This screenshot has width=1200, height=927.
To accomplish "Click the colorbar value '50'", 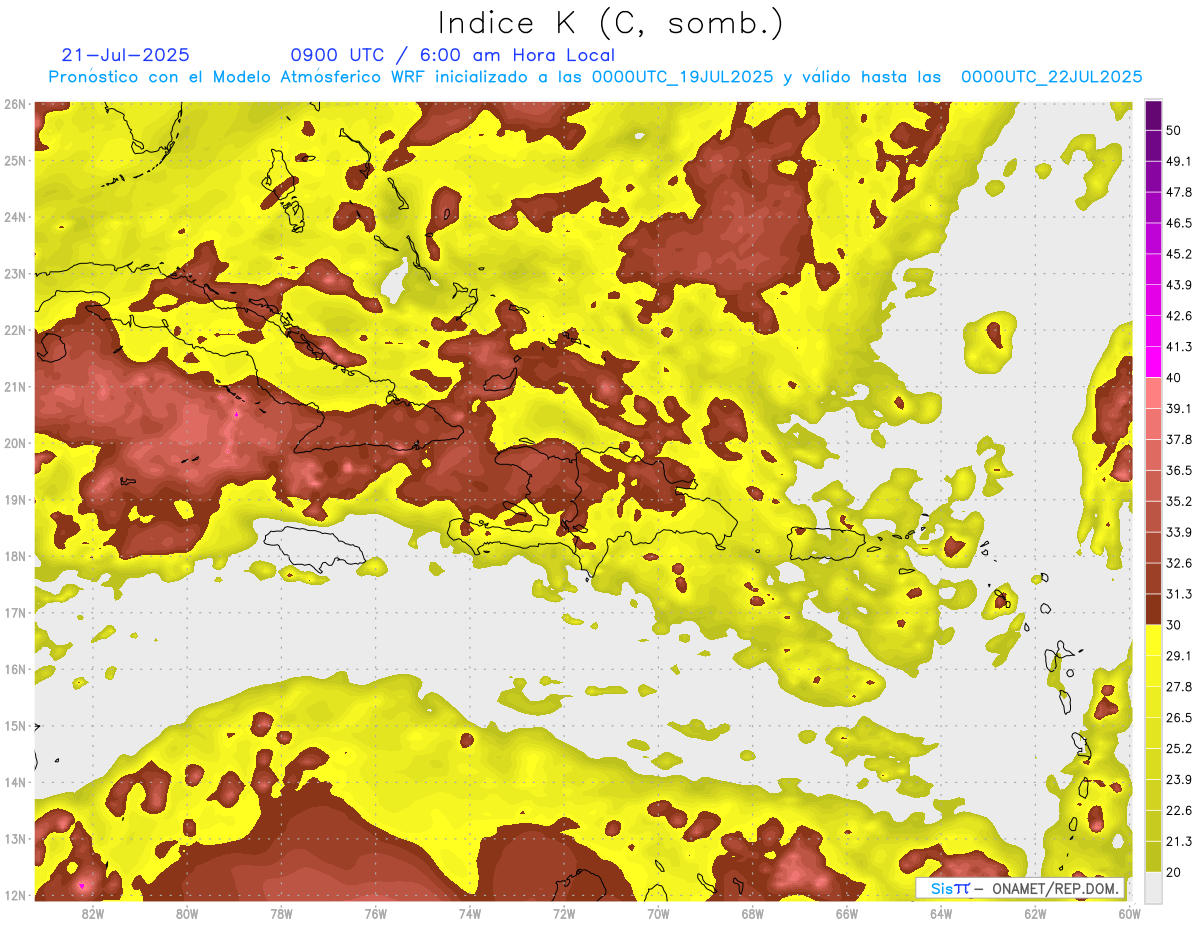I will (1174, 130).
